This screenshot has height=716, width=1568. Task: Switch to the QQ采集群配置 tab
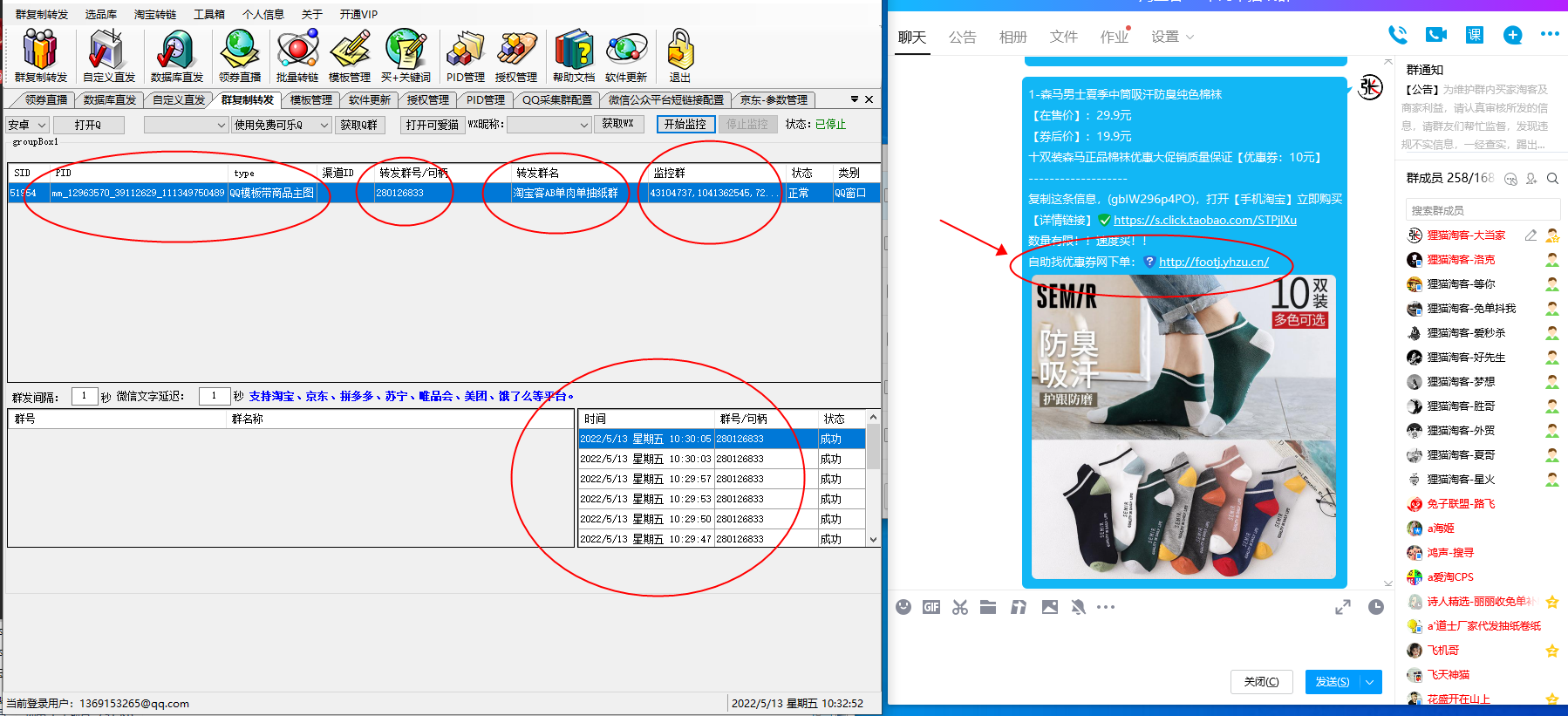[x=556, y=100]
